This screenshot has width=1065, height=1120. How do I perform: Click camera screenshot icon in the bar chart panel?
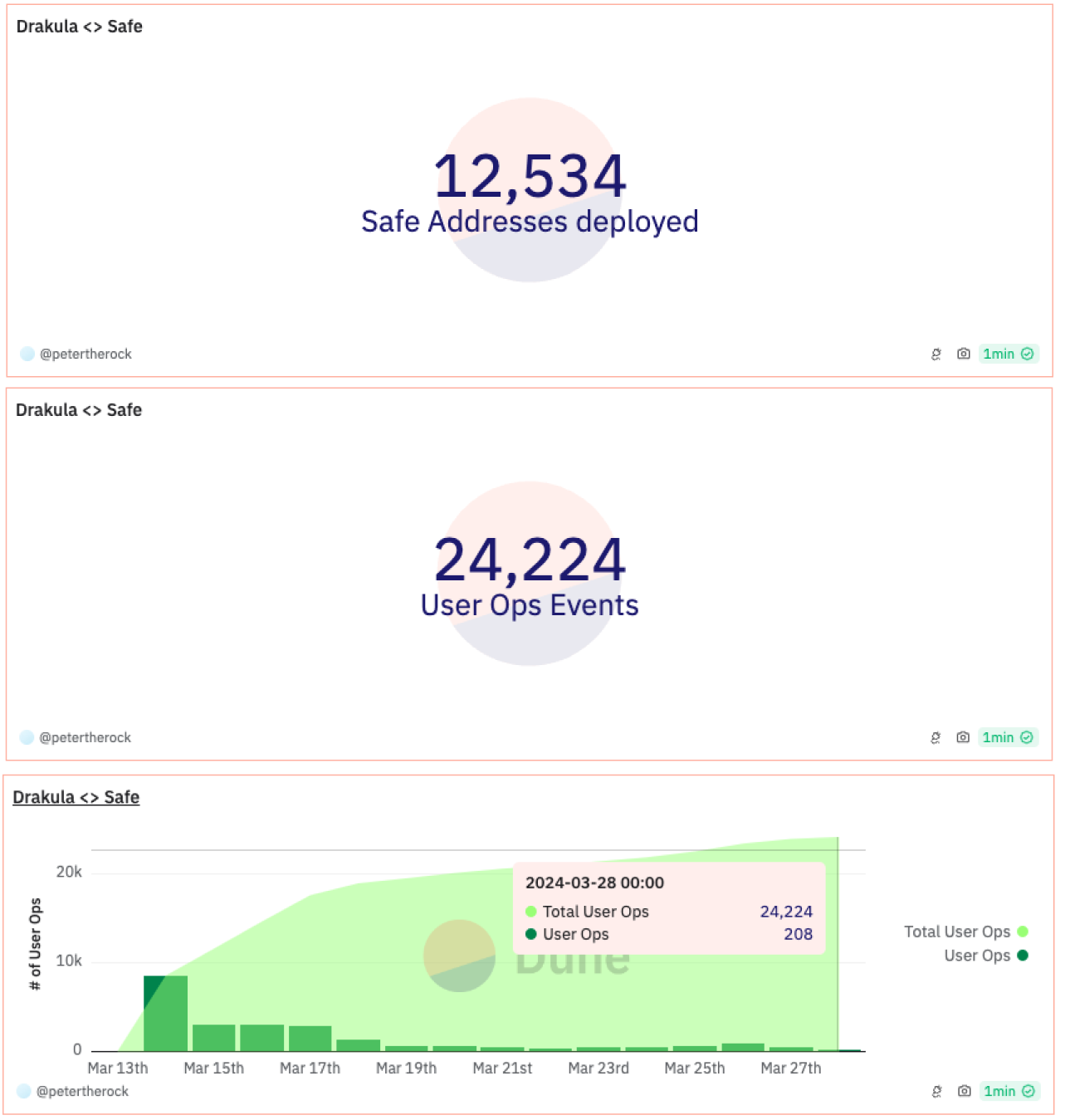tap(964, 1091)
